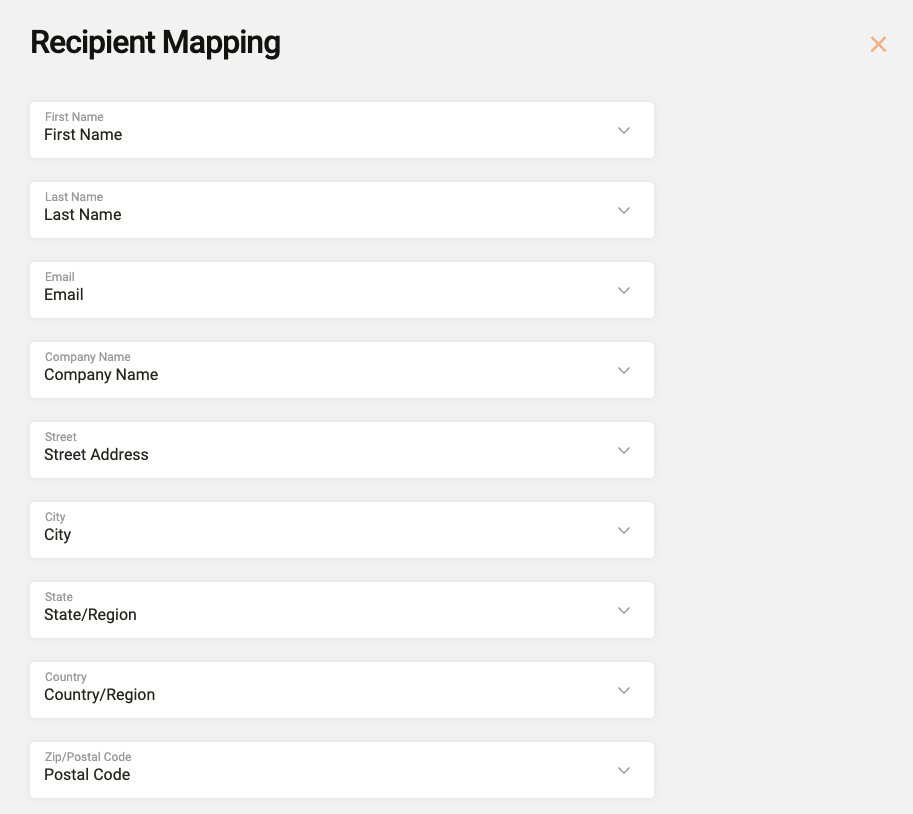Click the First Name chevron arrow
Image resolution: width=913 pixels, height=814 pixels.
[624, 130]
